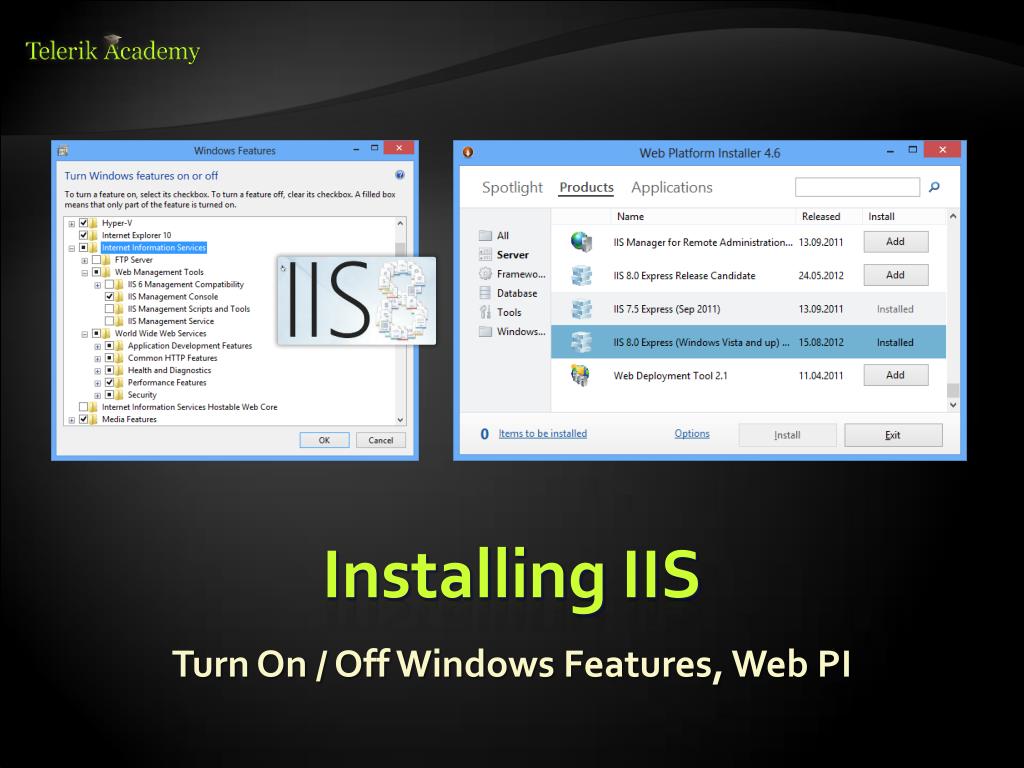The height and width of the screenshot is (768, 1024).
Task: Click the Windows category folder icon
Action: click(x=485, y=331)
